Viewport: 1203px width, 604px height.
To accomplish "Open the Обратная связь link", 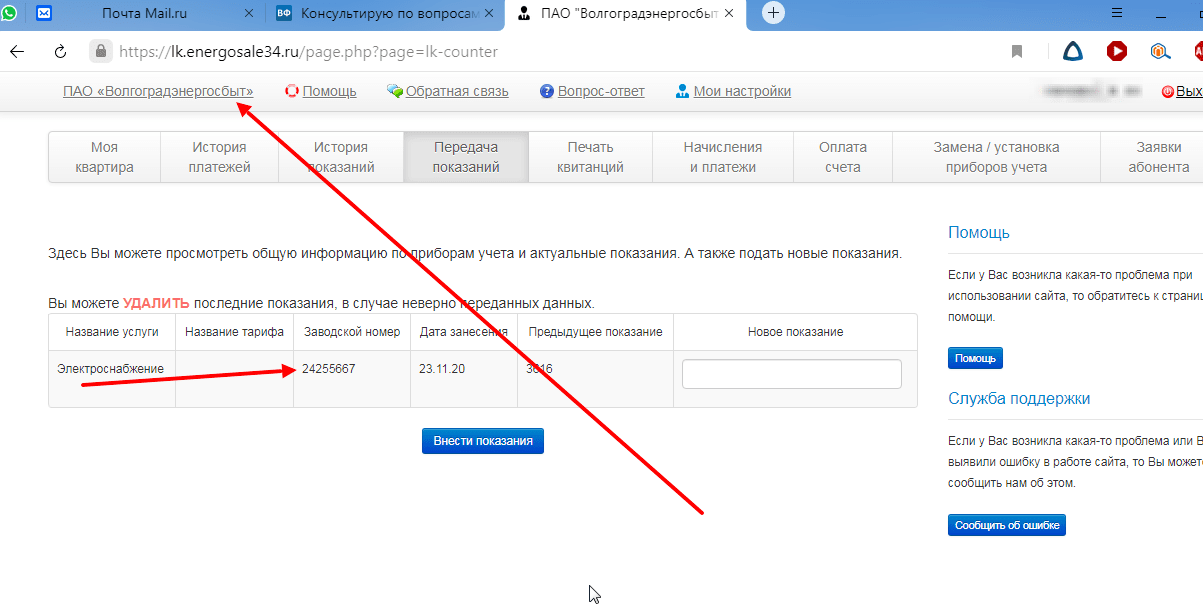I will click(x=457, y=91).
